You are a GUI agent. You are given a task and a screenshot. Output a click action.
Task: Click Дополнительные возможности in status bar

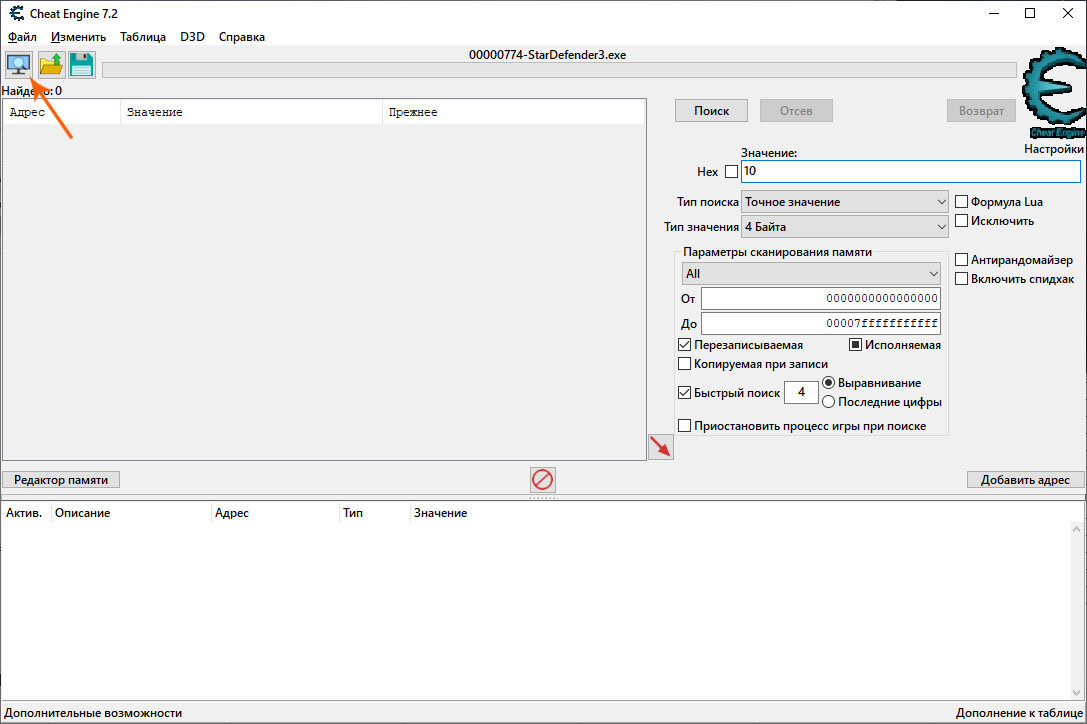click(93, 713)
